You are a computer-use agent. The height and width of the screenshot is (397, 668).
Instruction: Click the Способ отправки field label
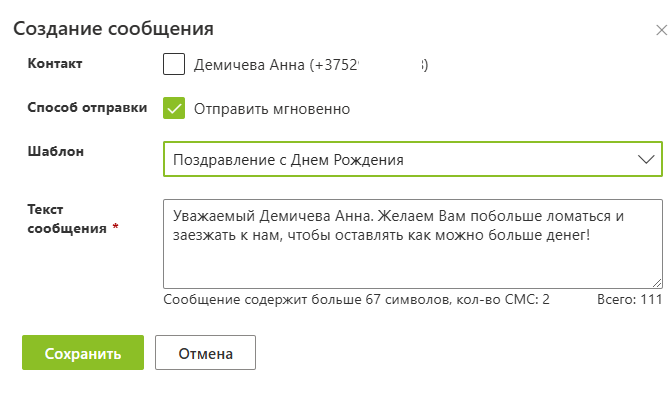click(87, 107)
